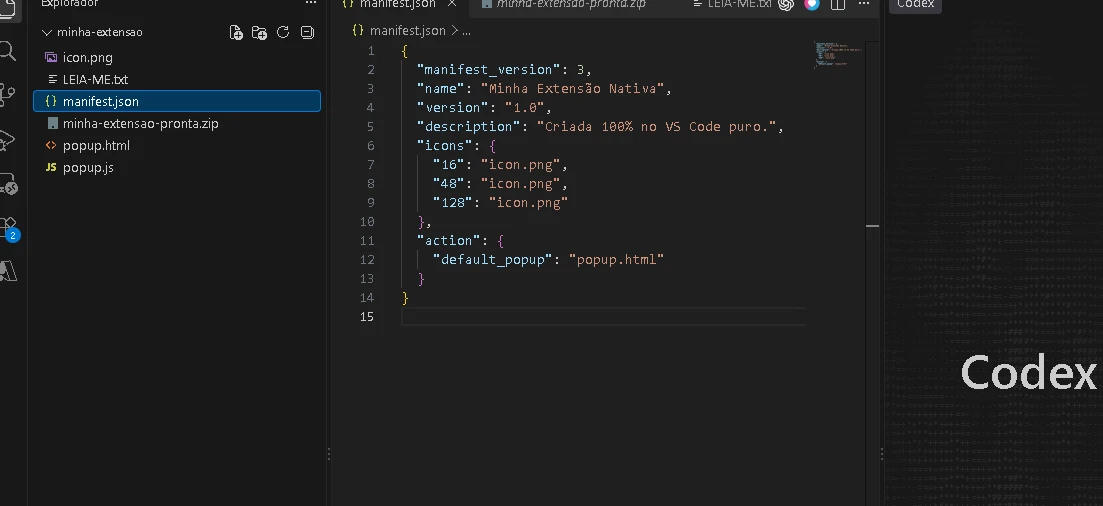Screen dimensions: 1103x506
Task: Open the Extensions view with badge 2
Action: 8,229
